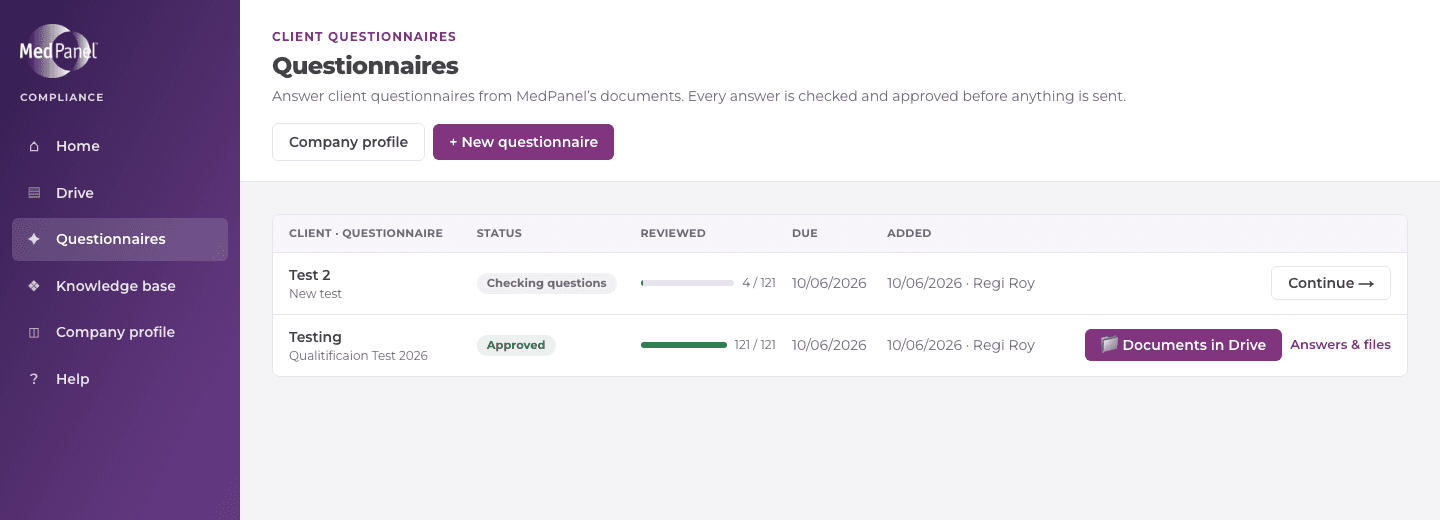Create a new questionnaire
Image resolution: width=1440 pixels, height=520 pixels.
(523, 142)
